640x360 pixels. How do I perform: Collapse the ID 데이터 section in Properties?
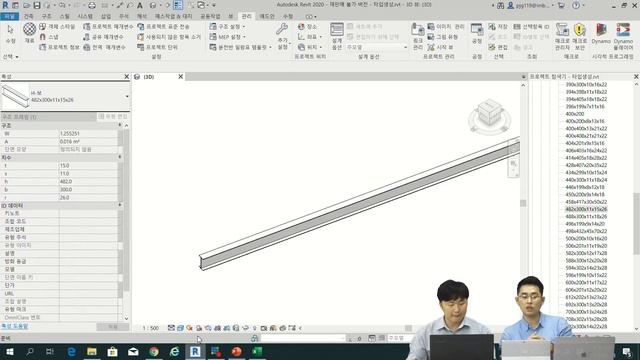pyautogui.click(x=120, y=205)
